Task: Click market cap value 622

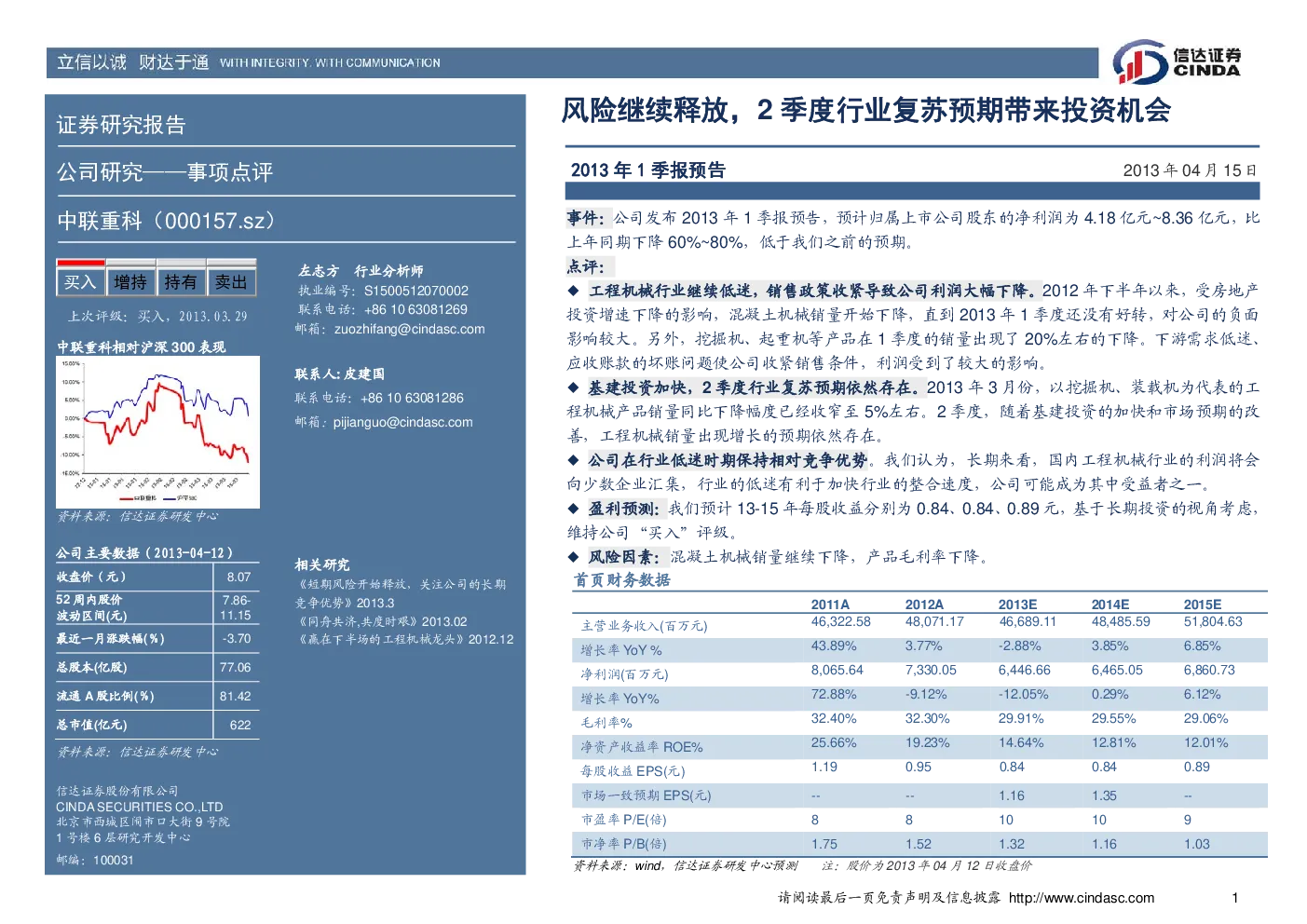Action: click(240, 725)
